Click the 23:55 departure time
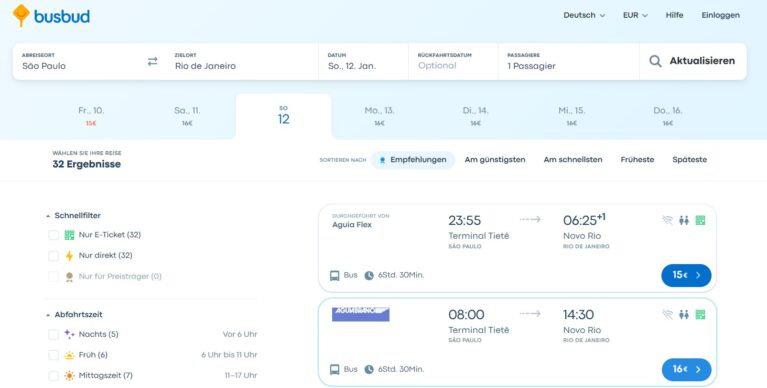767x388 pixels. (x=465, y=221)
